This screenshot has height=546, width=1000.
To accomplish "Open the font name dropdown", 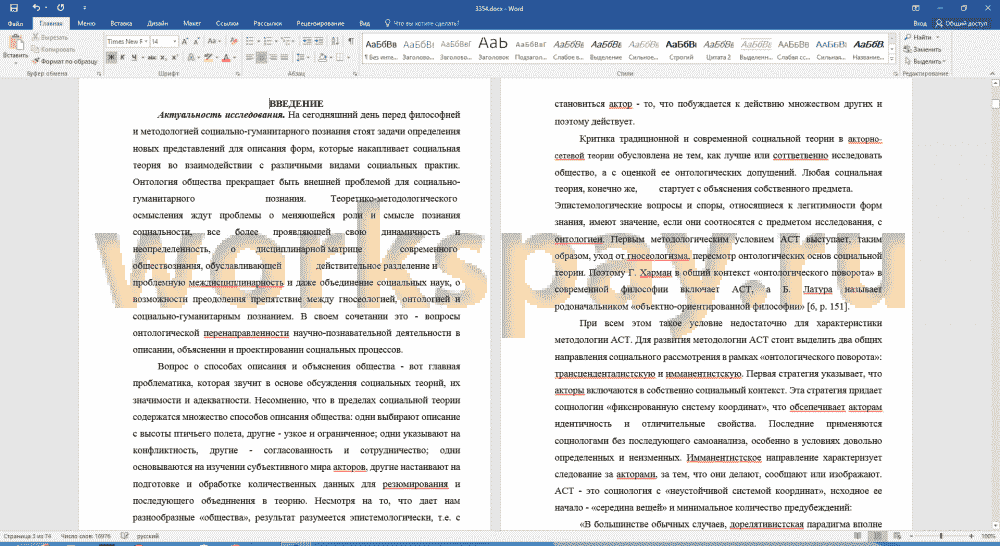I will pyautogui.click(x=146, y=41).
